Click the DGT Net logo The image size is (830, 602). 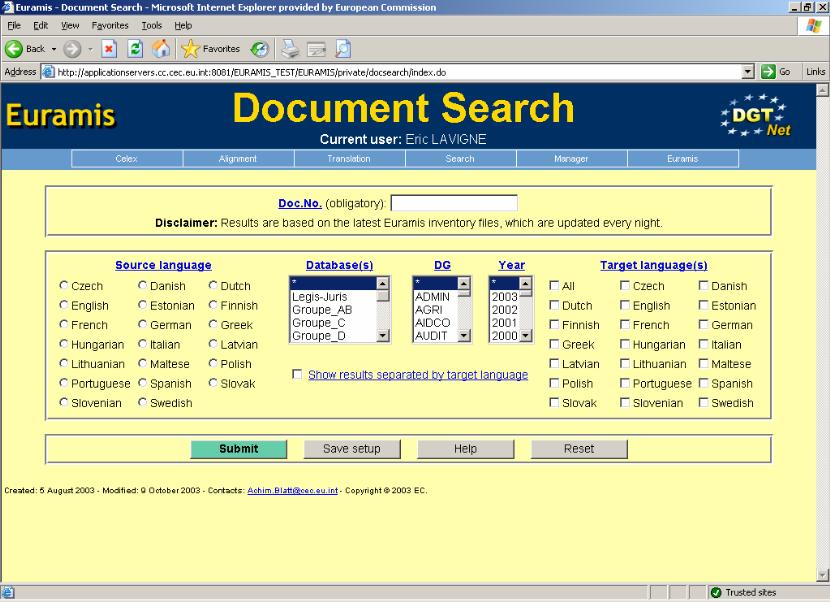click(755, 115)
